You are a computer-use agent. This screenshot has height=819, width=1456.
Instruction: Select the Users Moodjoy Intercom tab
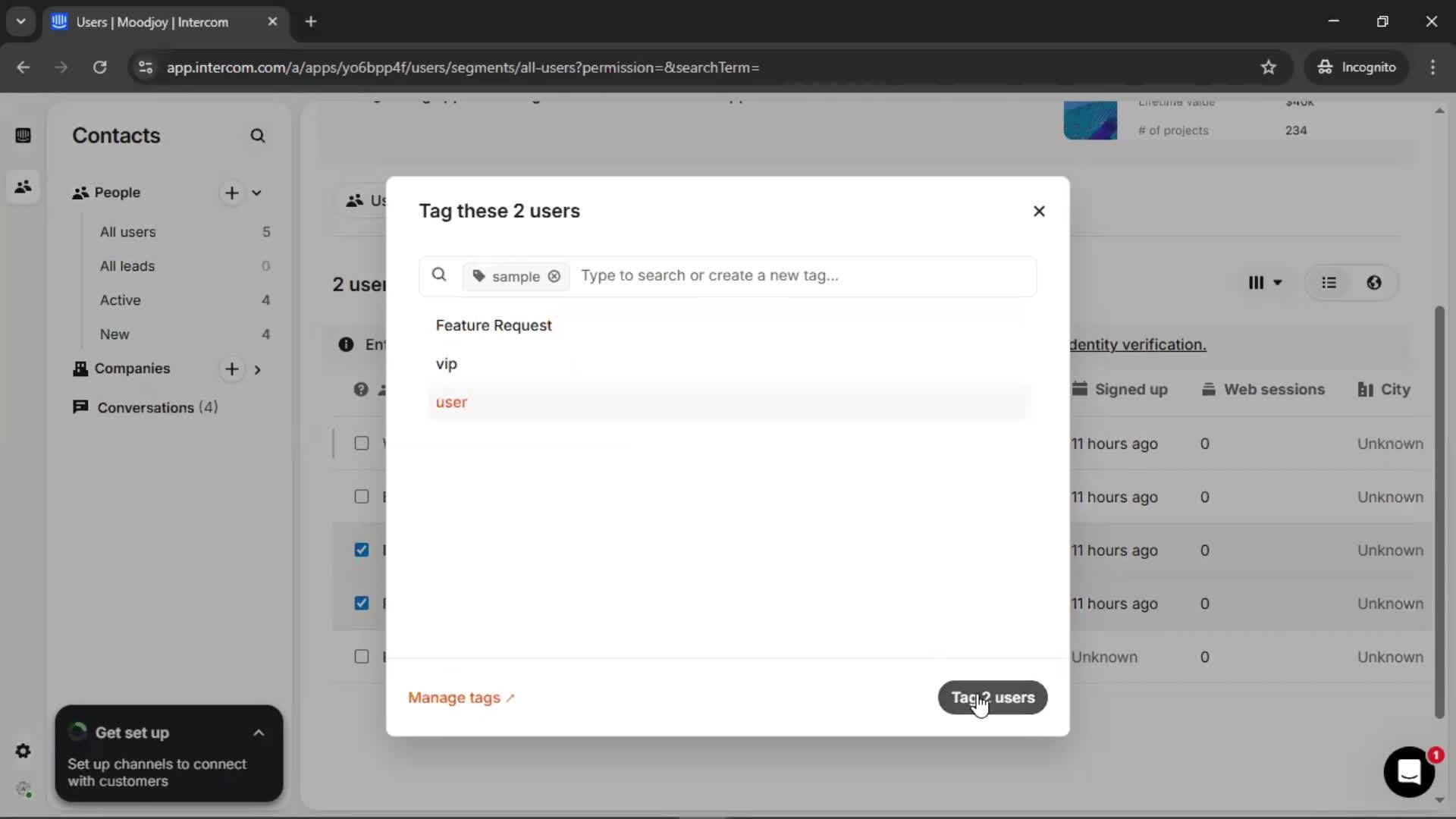(x=152, y=22)
